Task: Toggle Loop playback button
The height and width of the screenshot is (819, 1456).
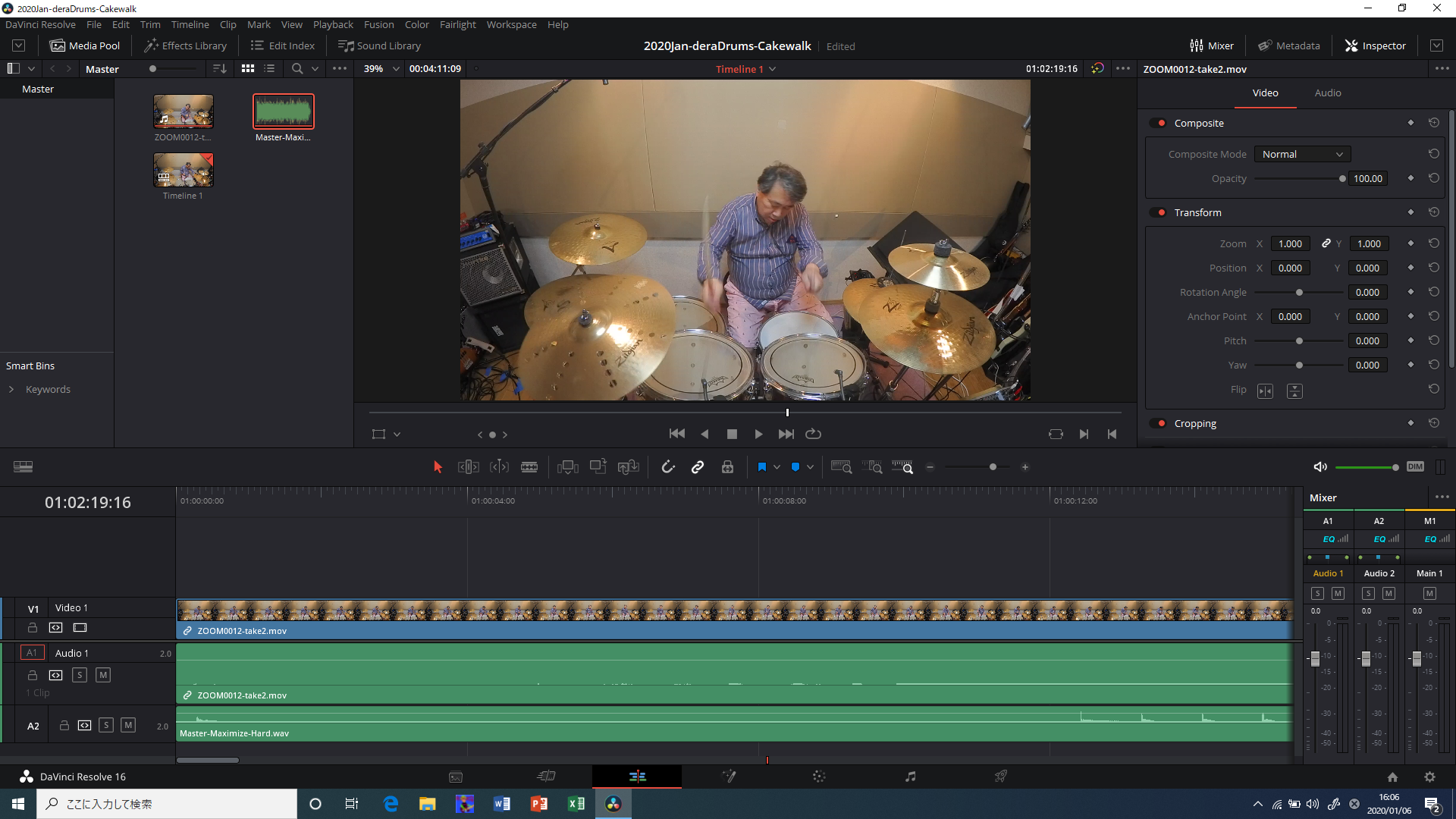Action: [814, 434]
